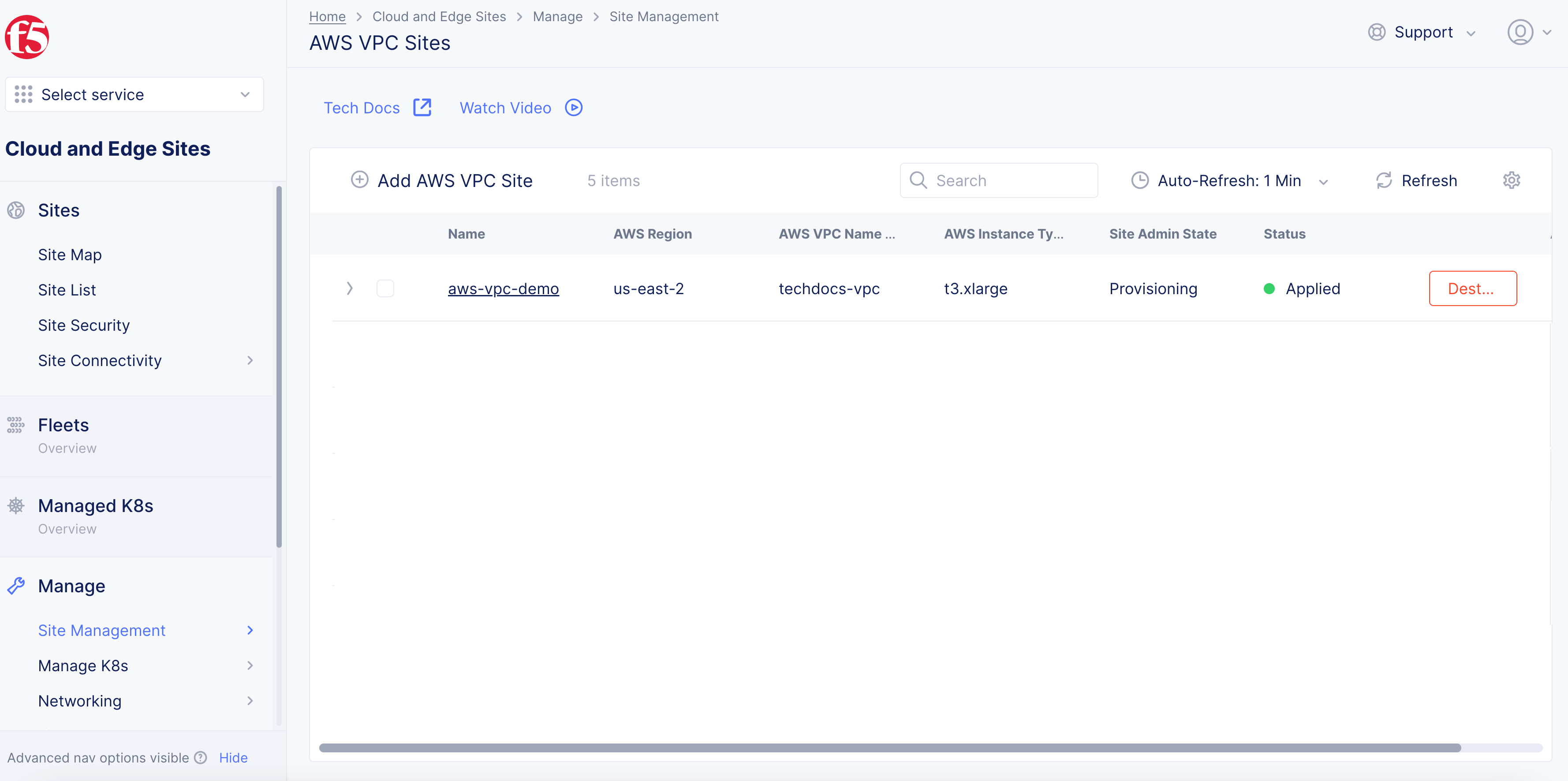Click Site Admin State column header
This screenshot has width=1568, height=781.
point(1163,234)
